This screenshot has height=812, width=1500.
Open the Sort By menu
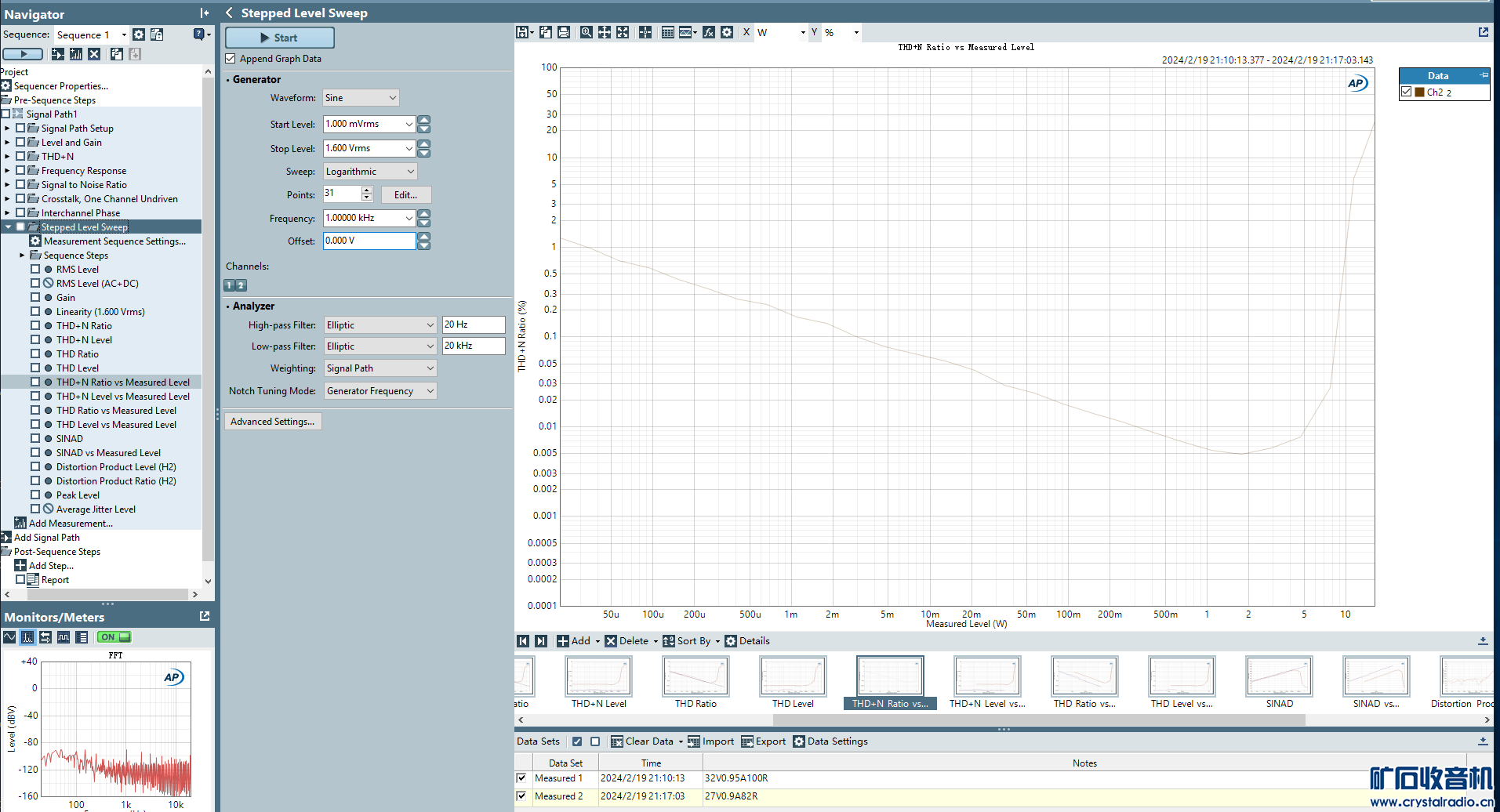click(x=692, y=641)
